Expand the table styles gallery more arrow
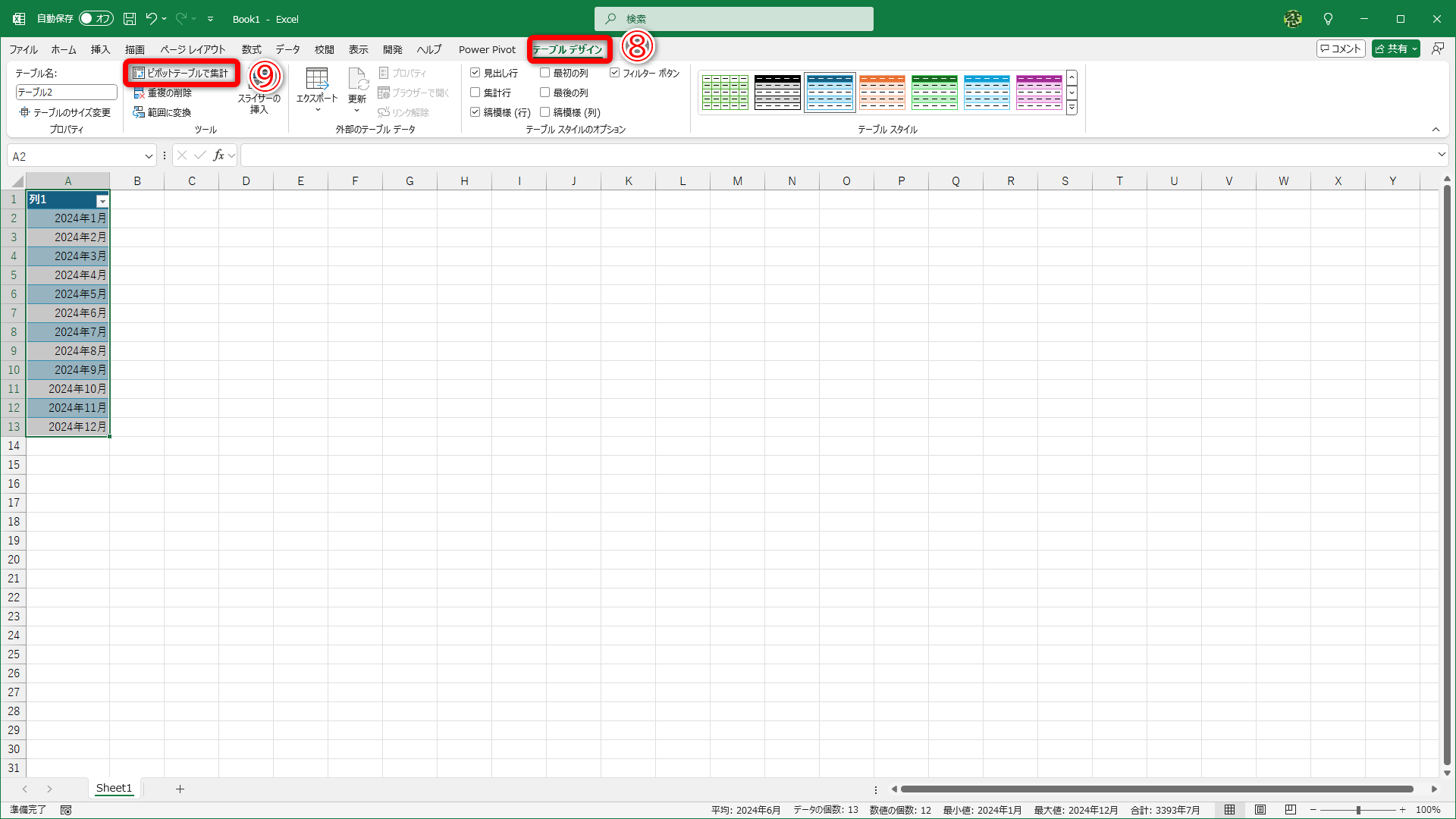This screenshot has height=819, width=1456. [1072, 108]
